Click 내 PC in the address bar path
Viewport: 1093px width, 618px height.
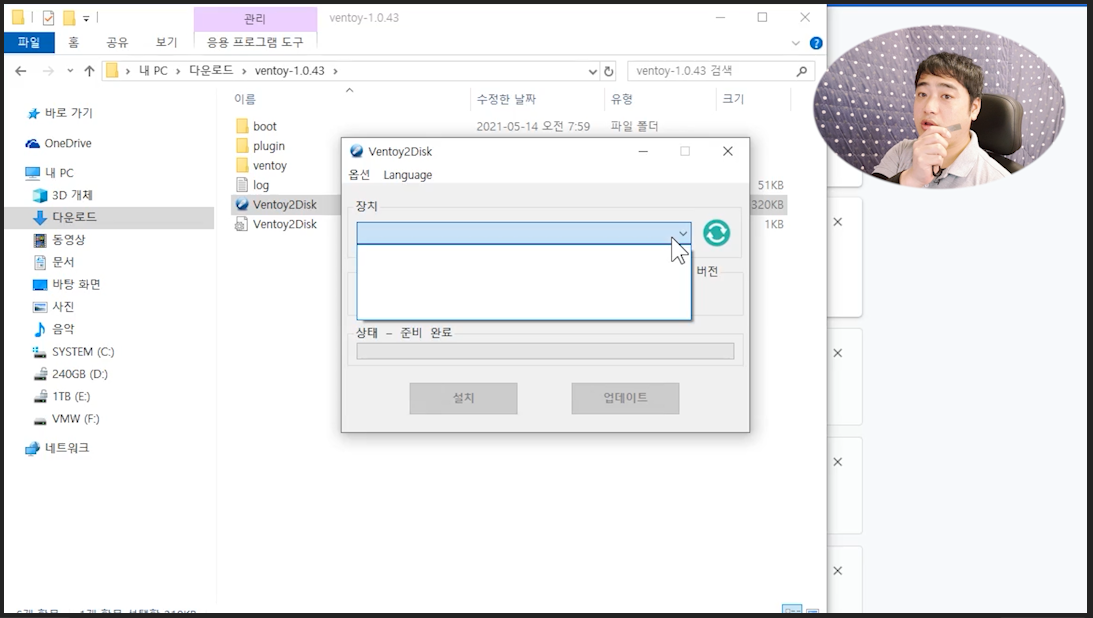pos(153,71)
